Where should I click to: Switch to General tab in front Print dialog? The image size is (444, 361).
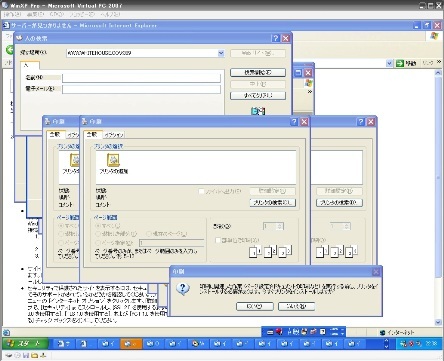coord(92,134)
